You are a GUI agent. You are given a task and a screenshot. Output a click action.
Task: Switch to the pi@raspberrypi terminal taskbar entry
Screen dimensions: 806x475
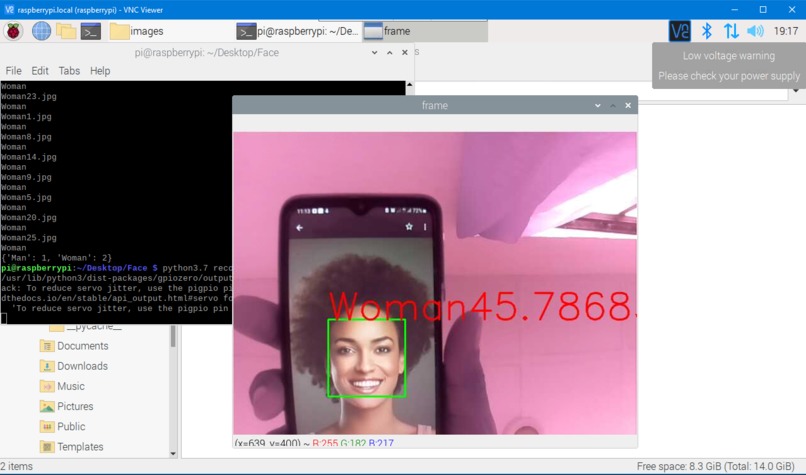click(298, 31)
